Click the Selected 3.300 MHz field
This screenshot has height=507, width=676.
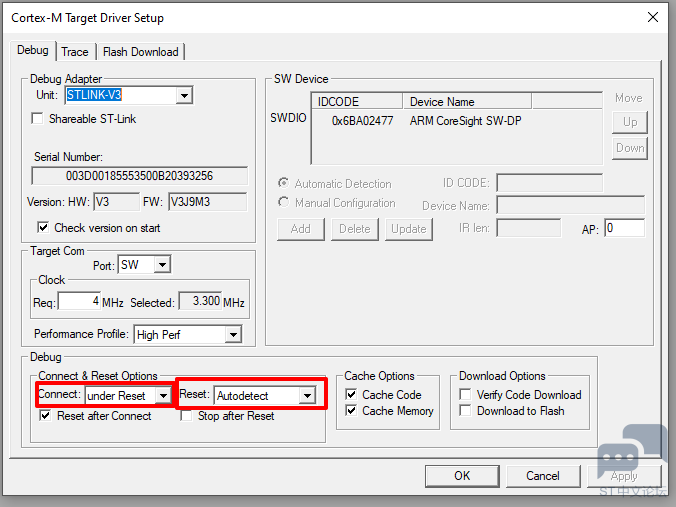point(200,301)
